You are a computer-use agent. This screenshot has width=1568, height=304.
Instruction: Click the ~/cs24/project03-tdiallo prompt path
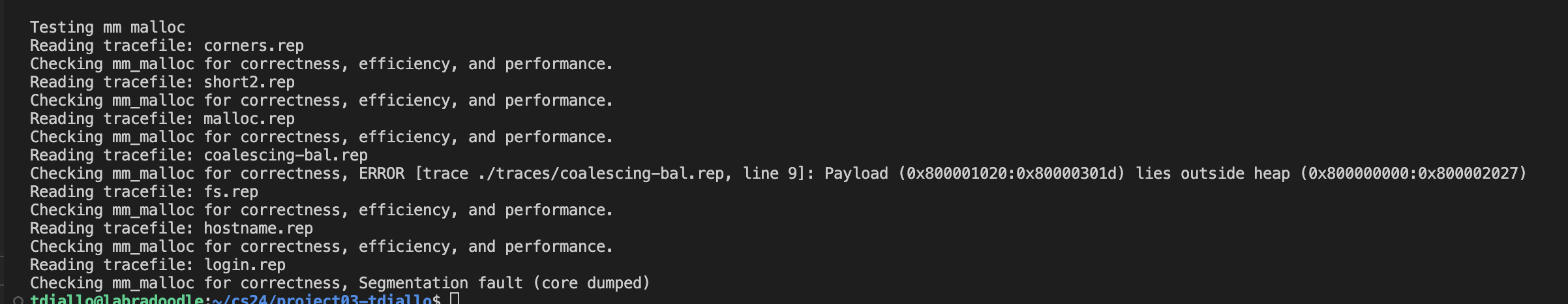click(322, 299)
